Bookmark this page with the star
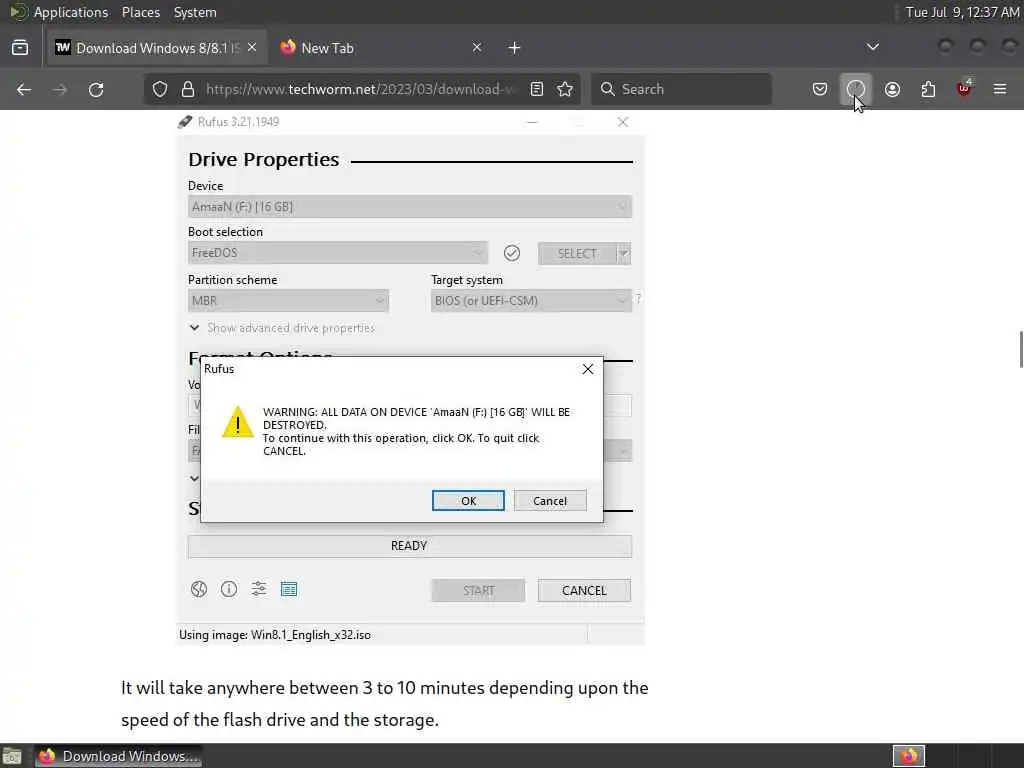 (565, 89)
